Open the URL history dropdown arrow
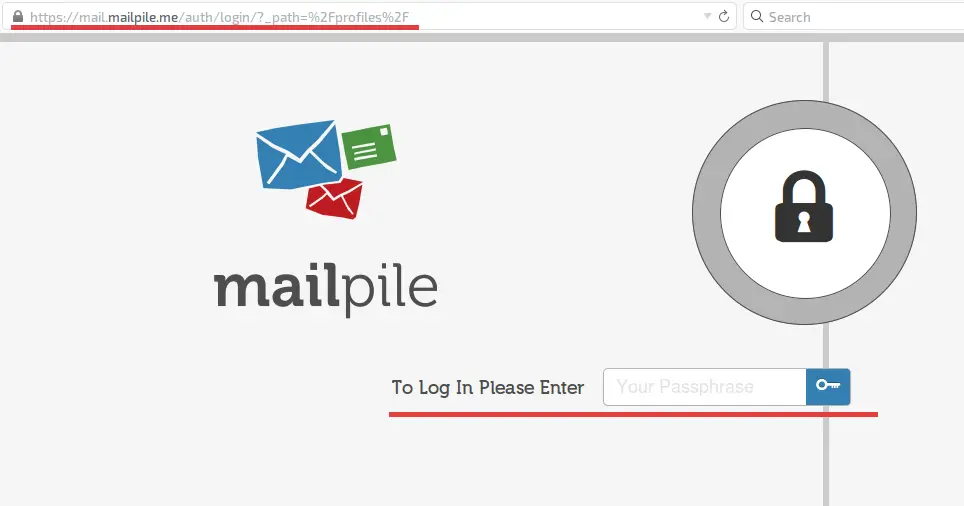The image size is (964, 506). pos(707,17)
